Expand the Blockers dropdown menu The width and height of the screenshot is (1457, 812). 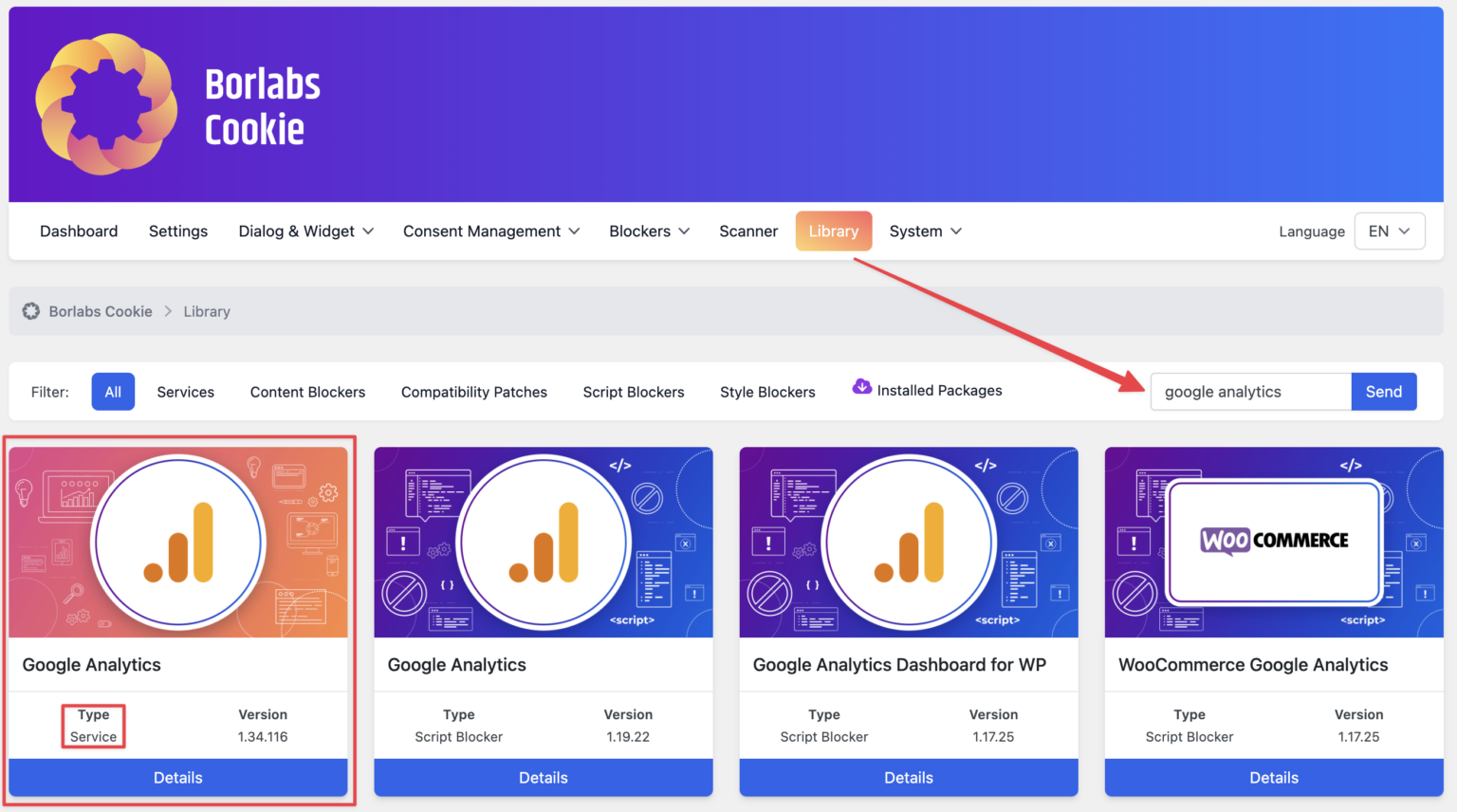click(650, 231)
